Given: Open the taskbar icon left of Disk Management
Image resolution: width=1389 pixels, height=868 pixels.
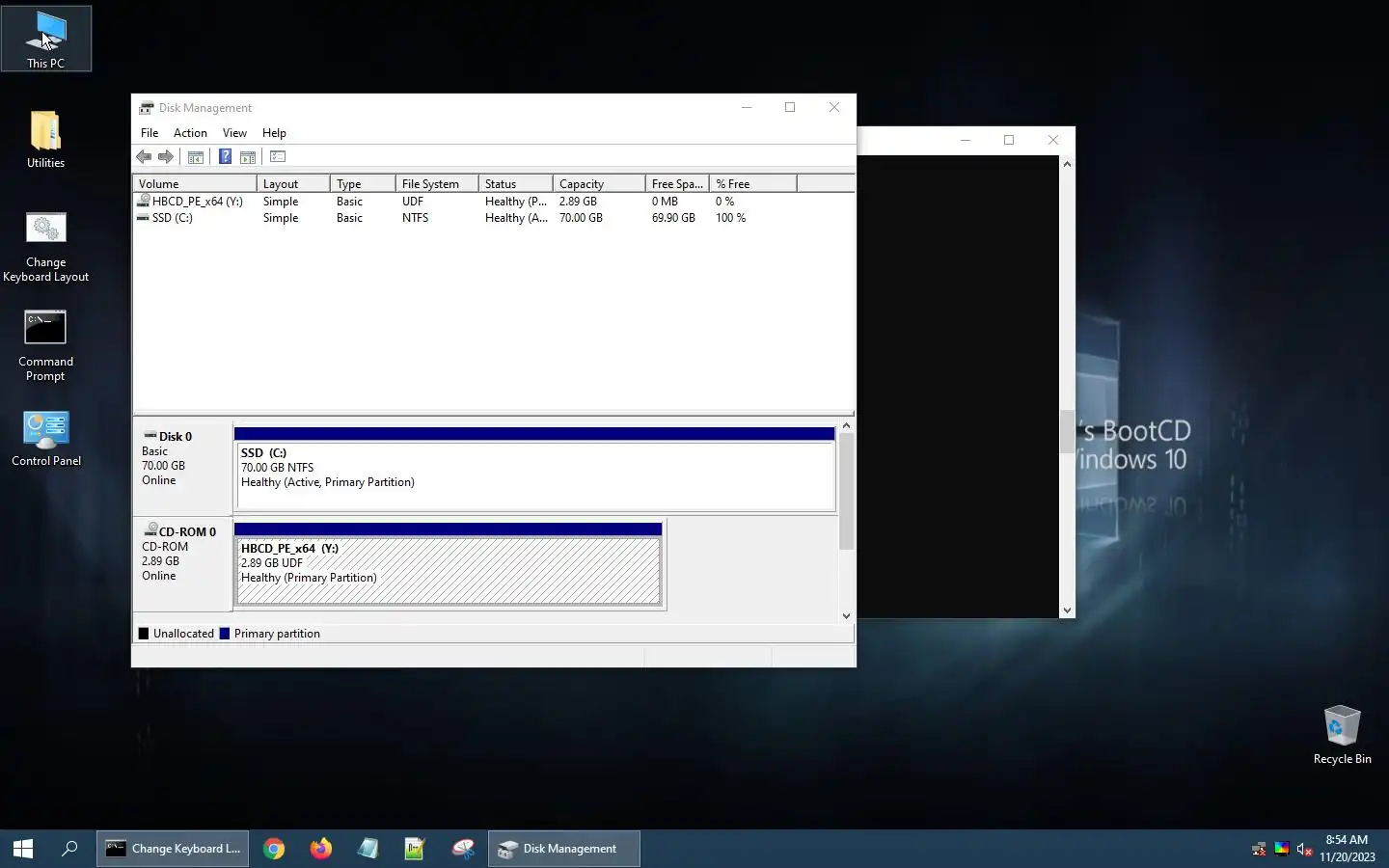Looking at the screenshot, I should click(463, 849).
